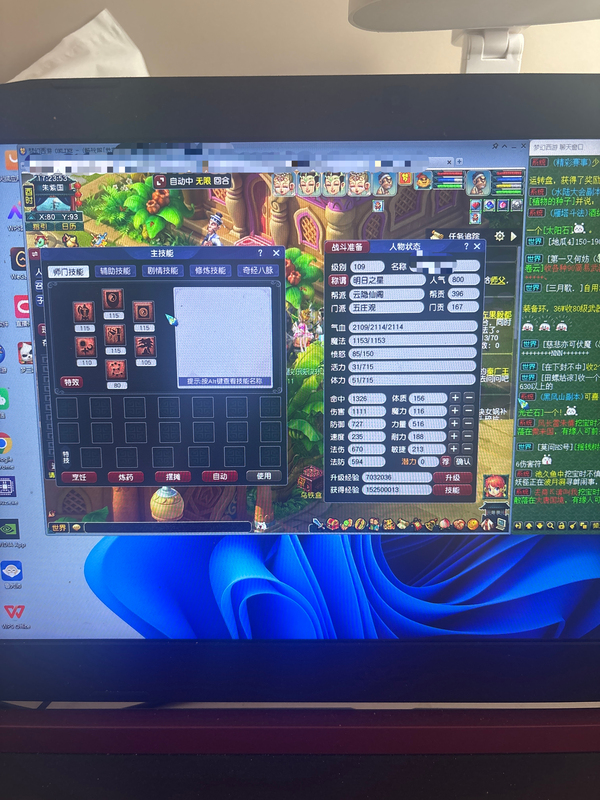Viewport: 600px width, 800px height.
Task: Click the 确认 button next to 潜力
Action: pyautogui.click(x=463, y=462)
